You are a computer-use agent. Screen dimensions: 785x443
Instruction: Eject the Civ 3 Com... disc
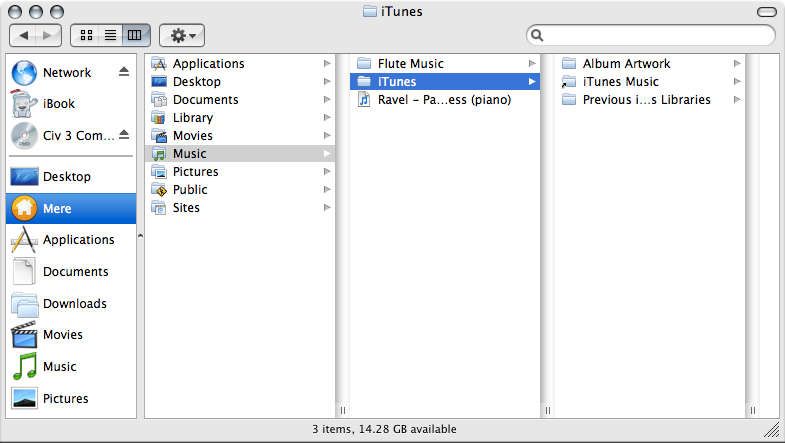(x=124, y=135)
